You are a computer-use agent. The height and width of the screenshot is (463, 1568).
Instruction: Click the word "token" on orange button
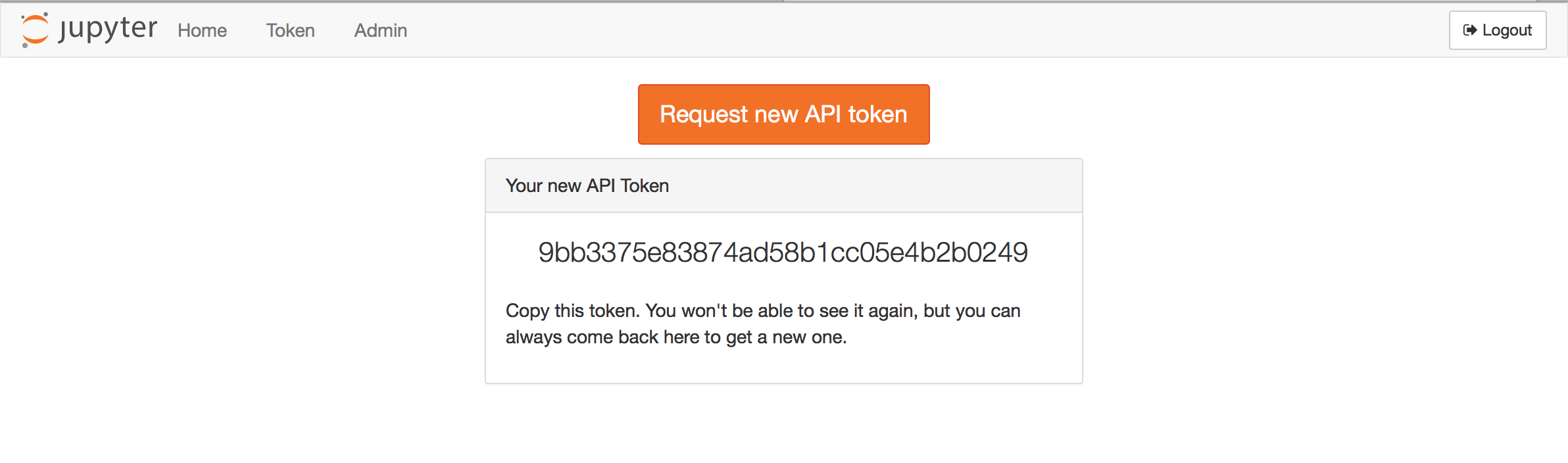[x=877, y=114]
